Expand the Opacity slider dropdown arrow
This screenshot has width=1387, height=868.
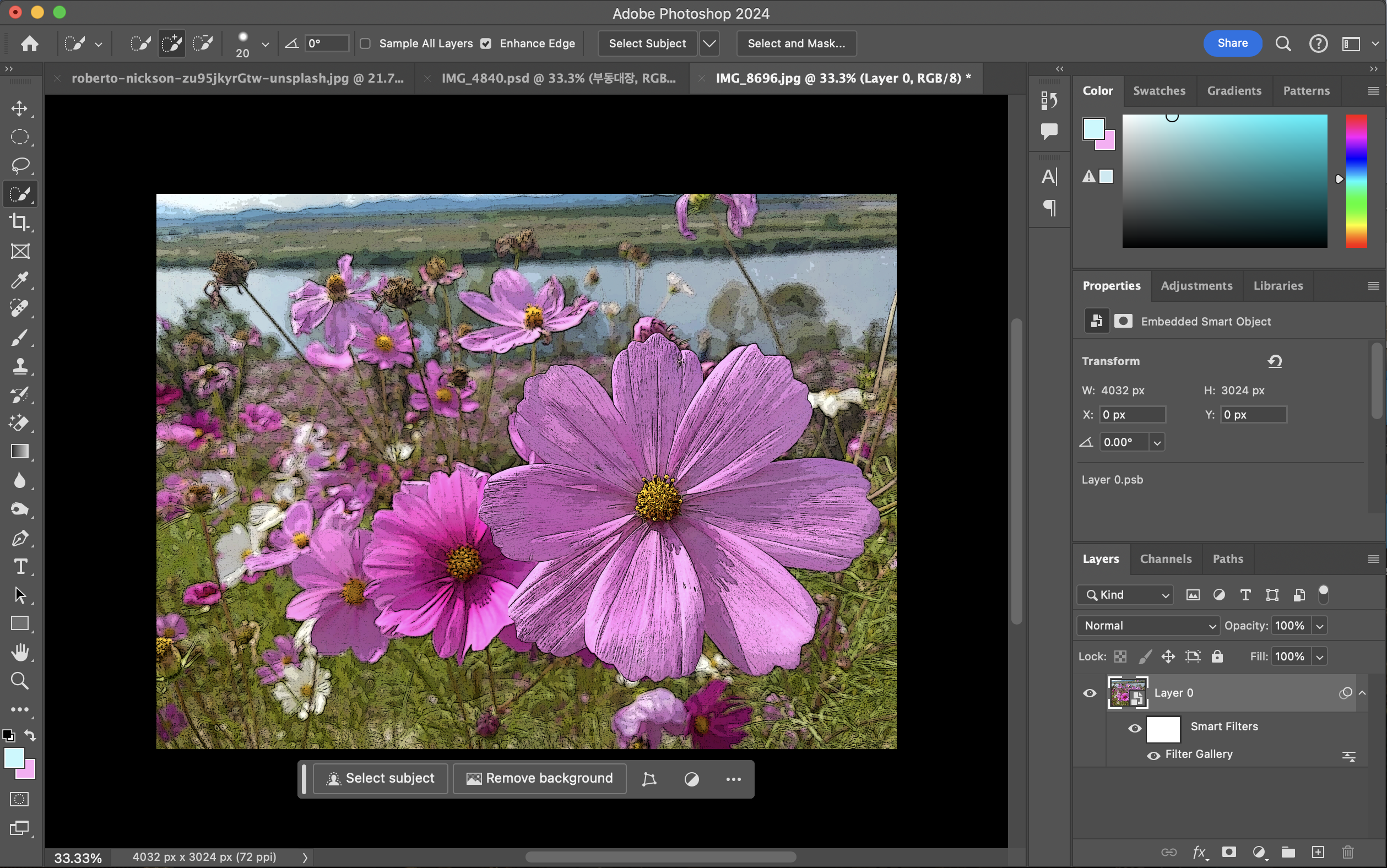(1320, 626)
